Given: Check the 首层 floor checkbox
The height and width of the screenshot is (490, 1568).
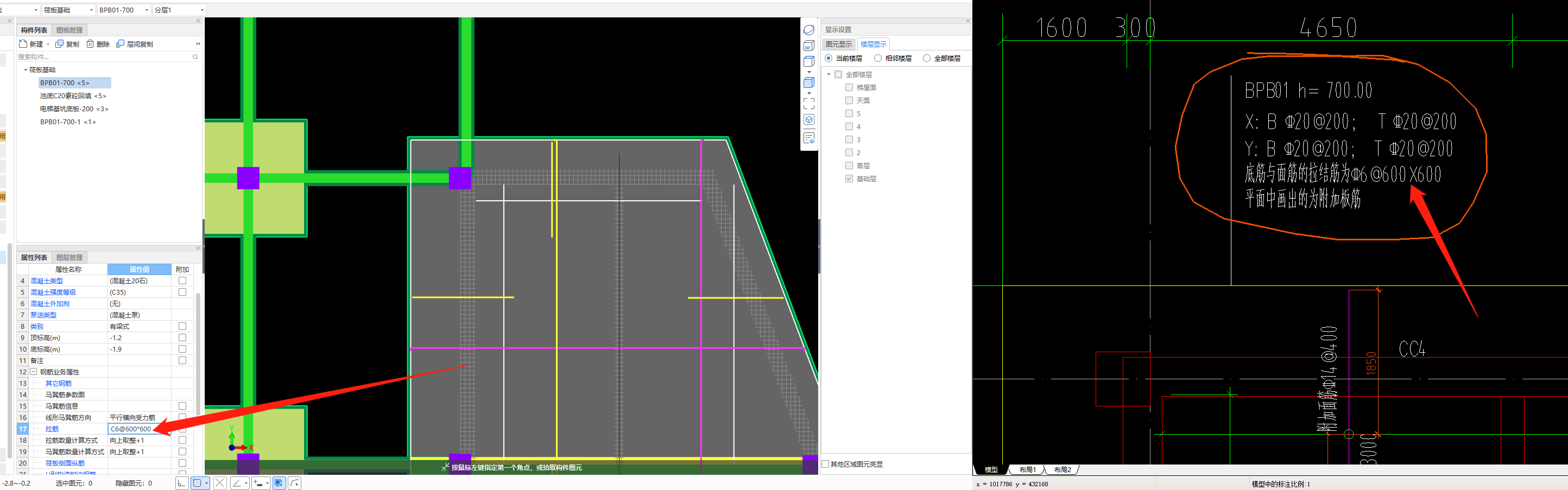Looking at the screenshot, I should coord(849,166).
